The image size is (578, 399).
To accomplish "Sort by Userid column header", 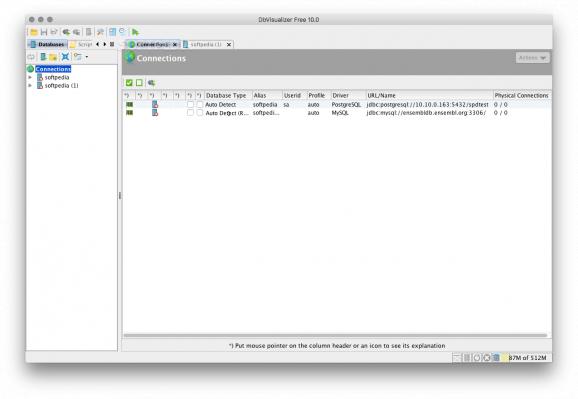I will click(x=295, y=96).
